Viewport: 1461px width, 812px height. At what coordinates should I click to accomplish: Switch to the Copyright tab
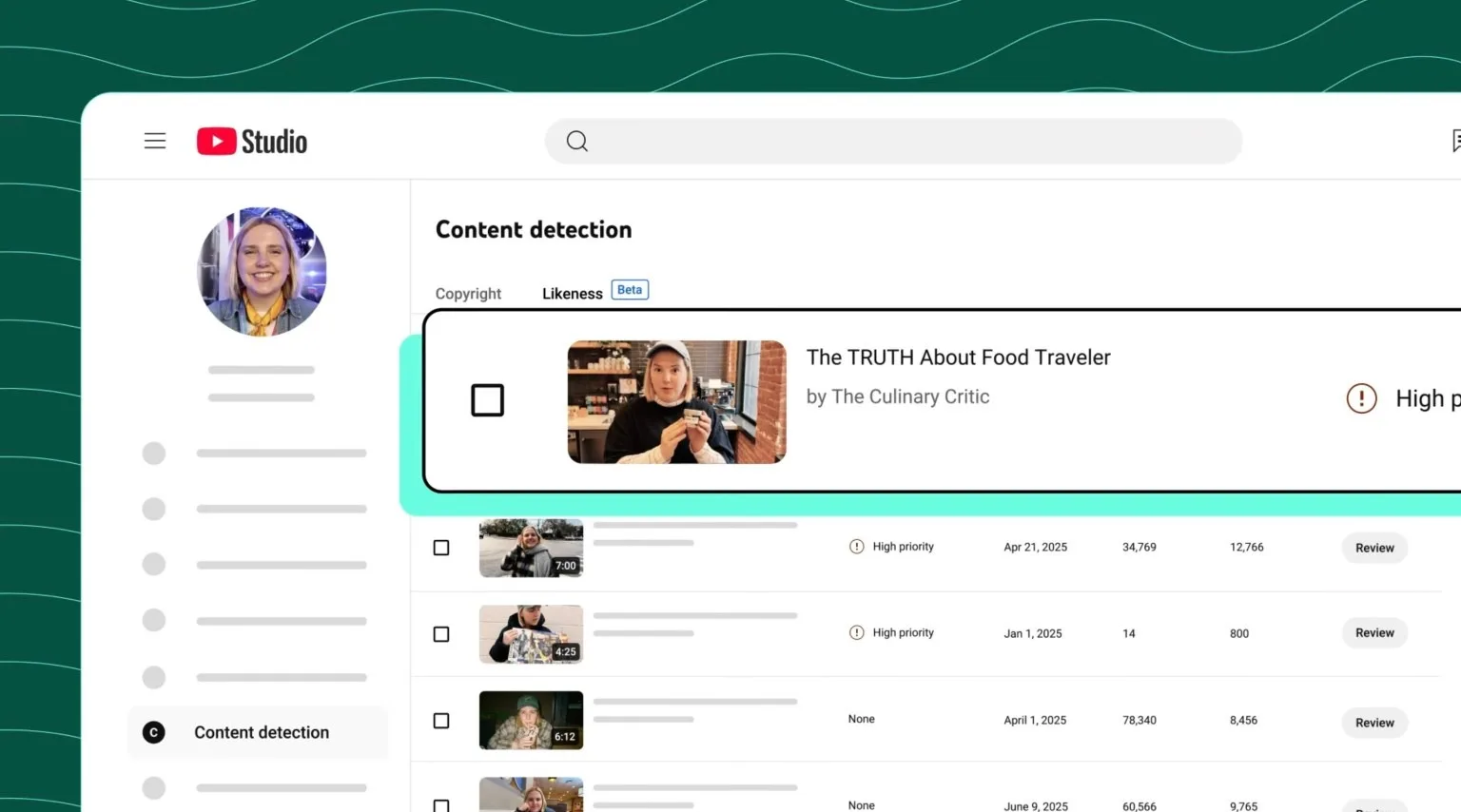468,293
